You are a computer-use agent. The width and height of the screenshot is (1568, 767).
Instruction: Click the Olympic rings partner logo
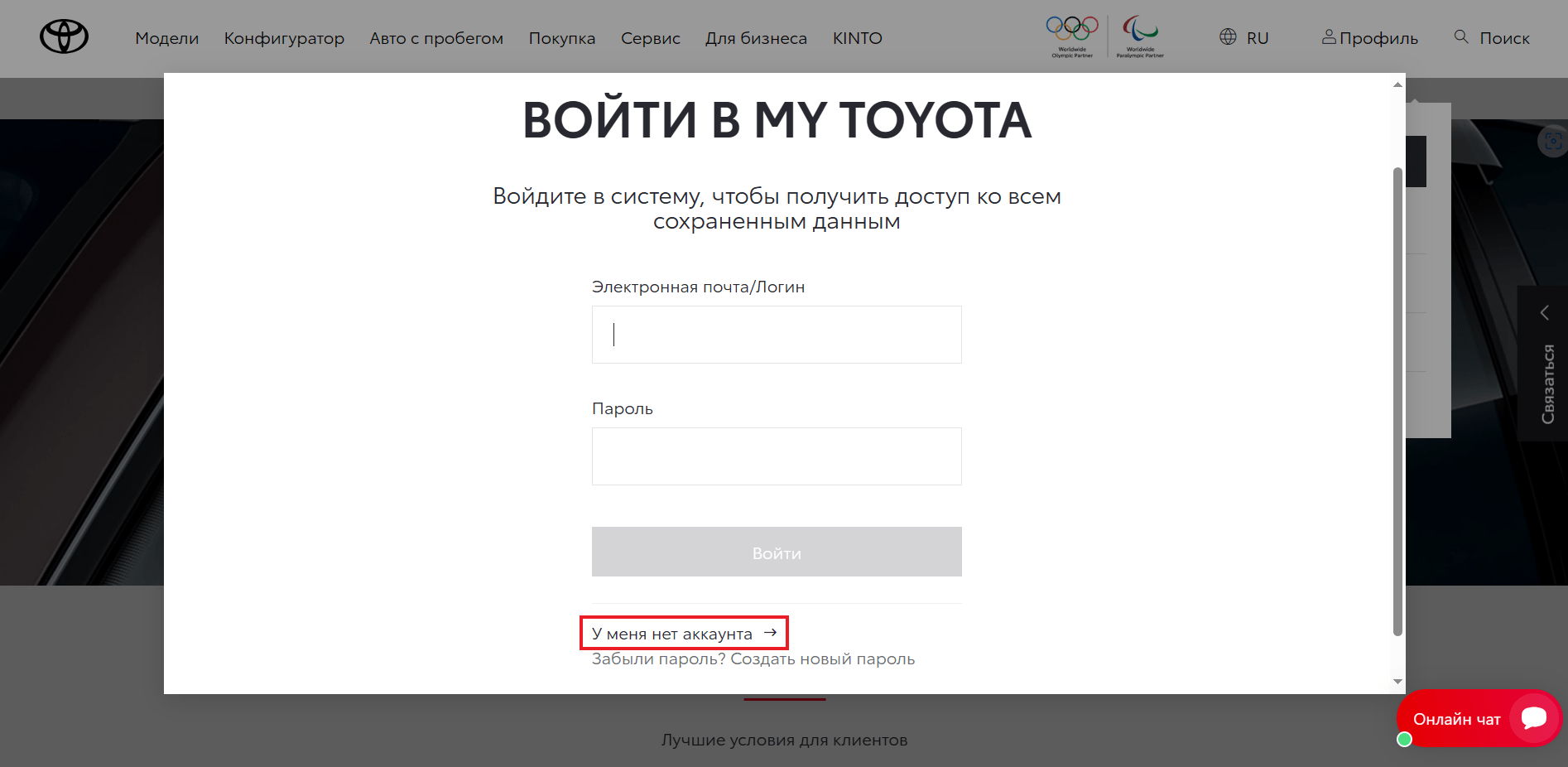(x=1072, y=37)
